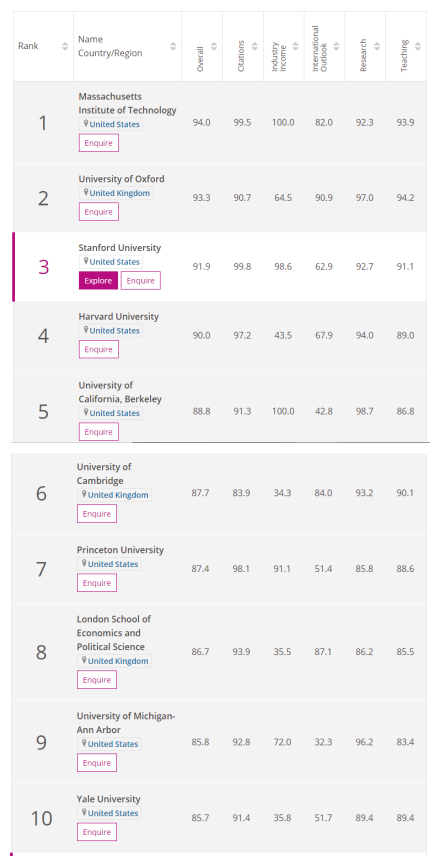This screenshot has height=866, width=440.
Task: Sort by International Outlook arrows
Action: click(x=336, y=46)
